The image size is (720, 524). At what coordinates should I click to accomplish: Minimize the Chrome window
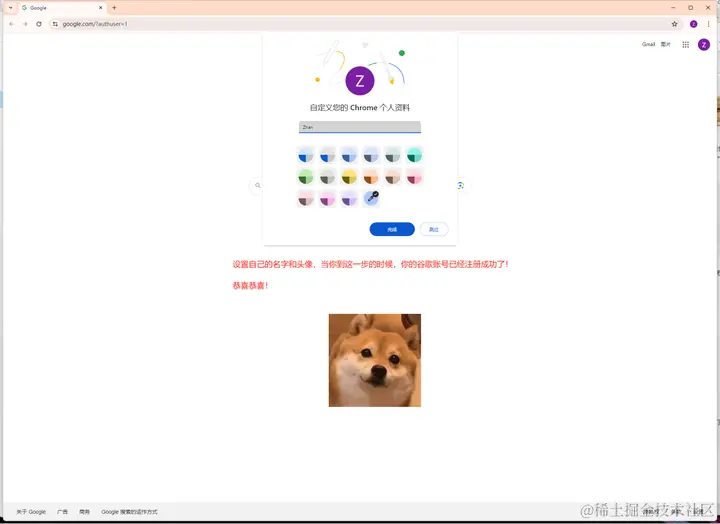tap(673, 8)
